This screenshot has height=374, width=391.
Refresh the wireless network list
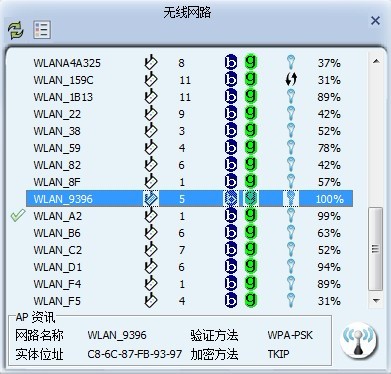[16, 30]
